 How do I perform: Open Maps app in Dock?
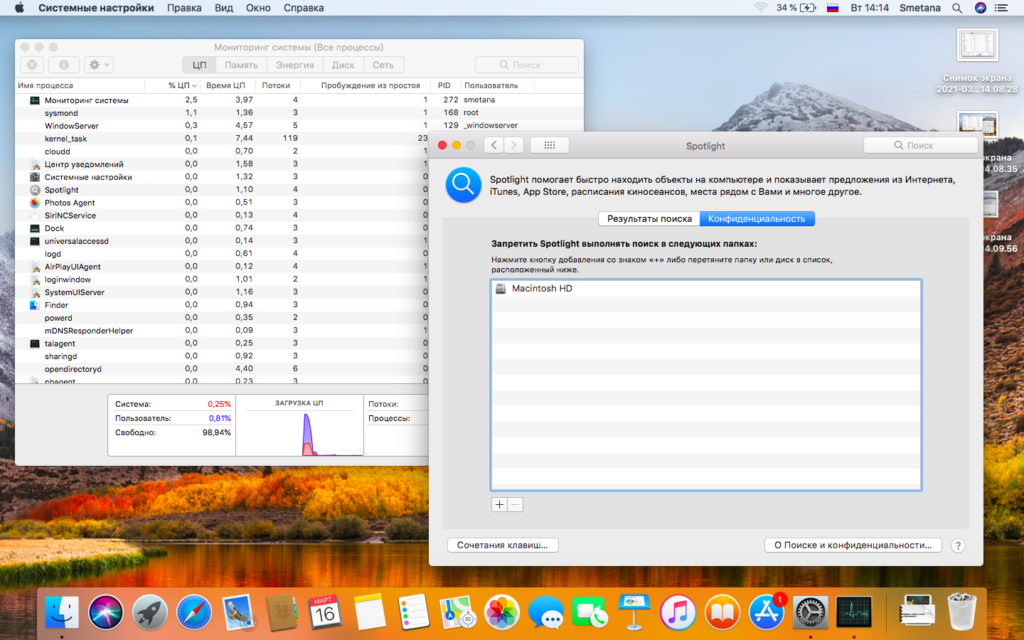(458, 613)
